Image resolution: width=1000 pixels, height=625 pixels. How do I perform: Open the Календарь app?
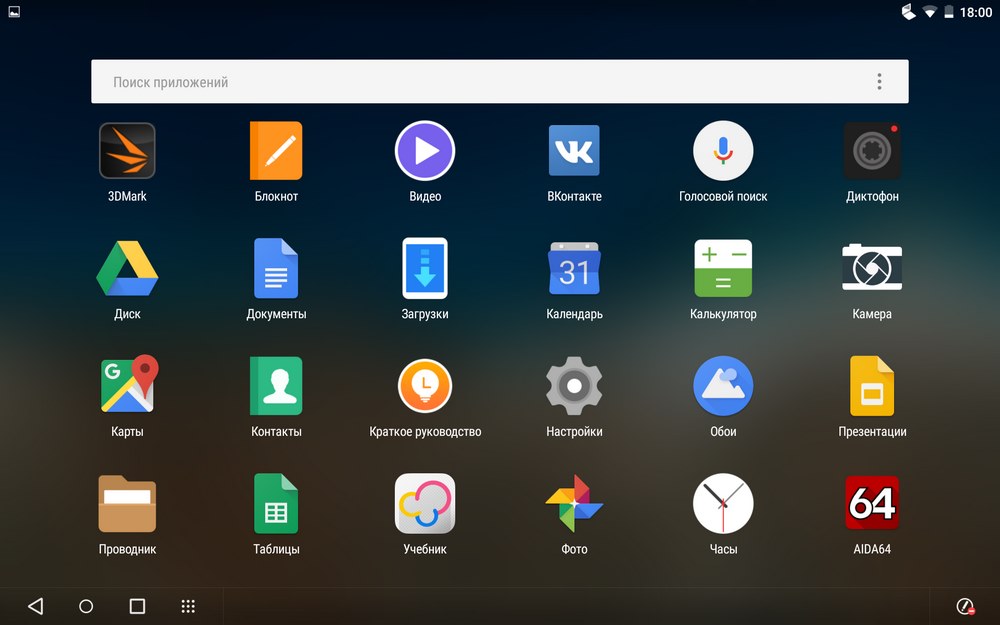tap(574, 268)
